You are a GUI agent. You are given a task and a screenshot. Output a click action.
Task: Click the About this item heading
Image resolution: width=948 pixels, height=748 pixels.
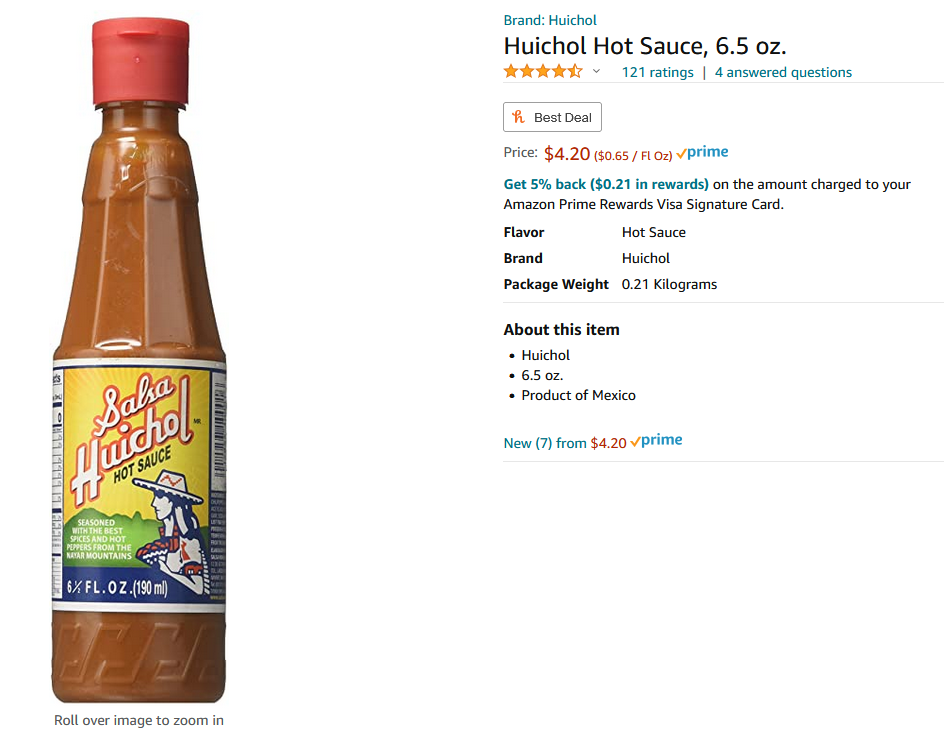(561, 330)
